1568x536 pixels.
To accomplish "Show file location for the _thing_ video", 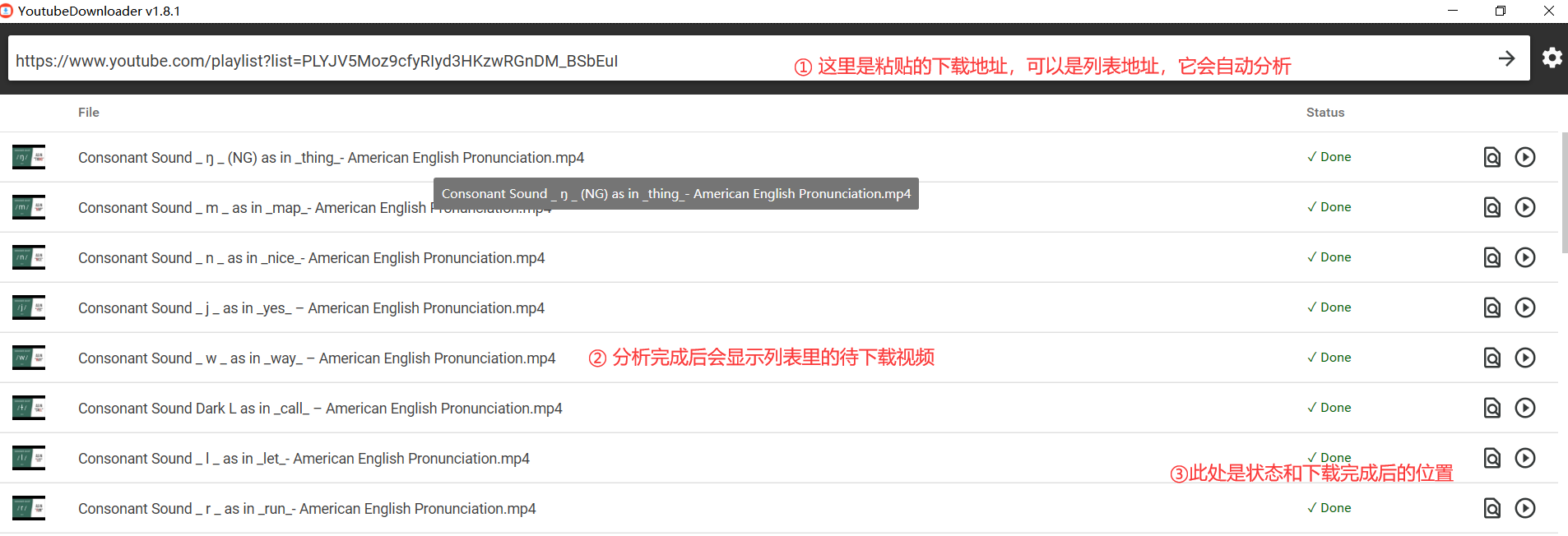I will click(1491, 157).
